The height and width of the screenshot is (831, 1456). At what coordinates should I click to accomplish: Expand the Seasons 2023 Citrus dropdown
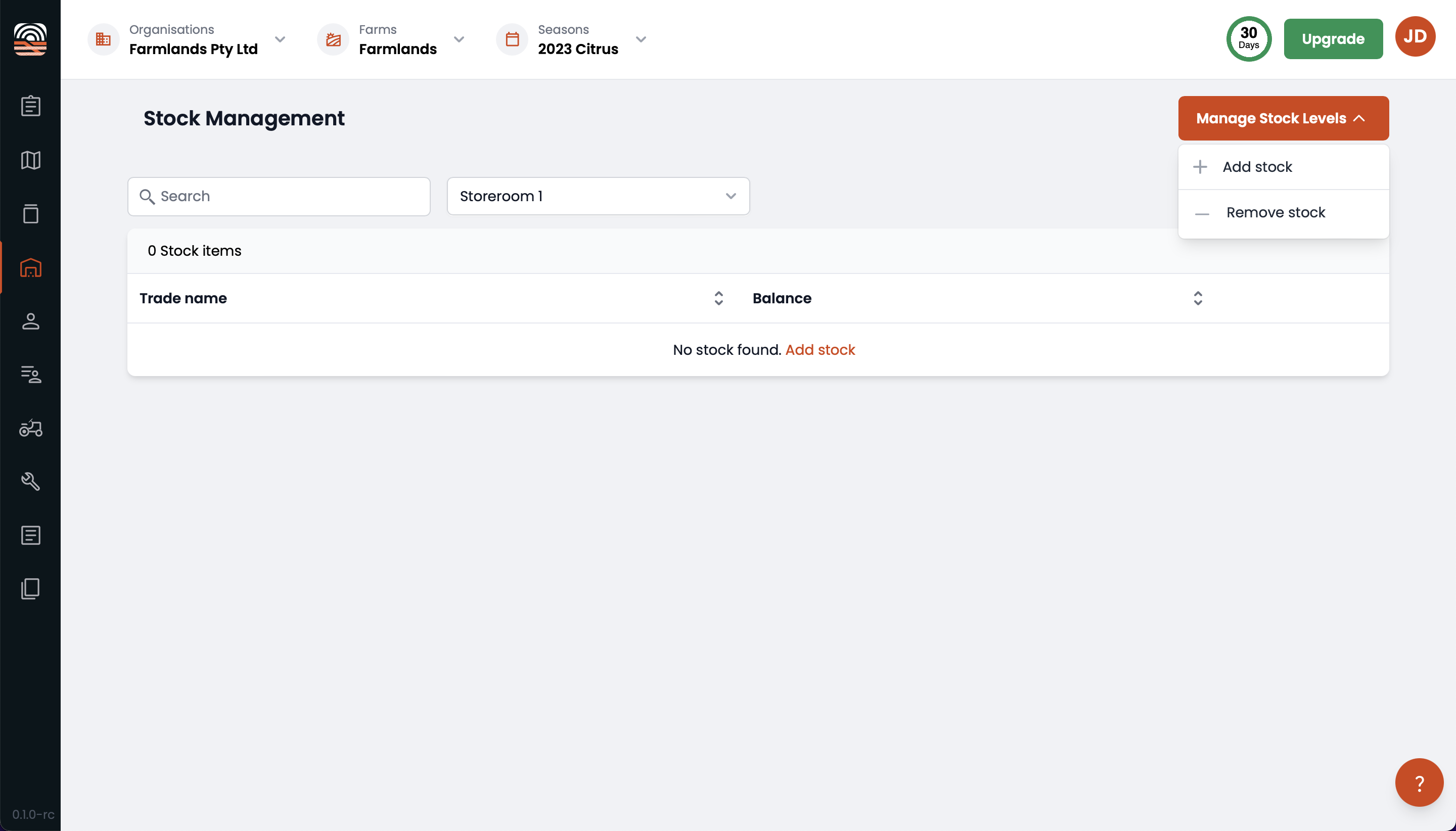click(641, 39)
